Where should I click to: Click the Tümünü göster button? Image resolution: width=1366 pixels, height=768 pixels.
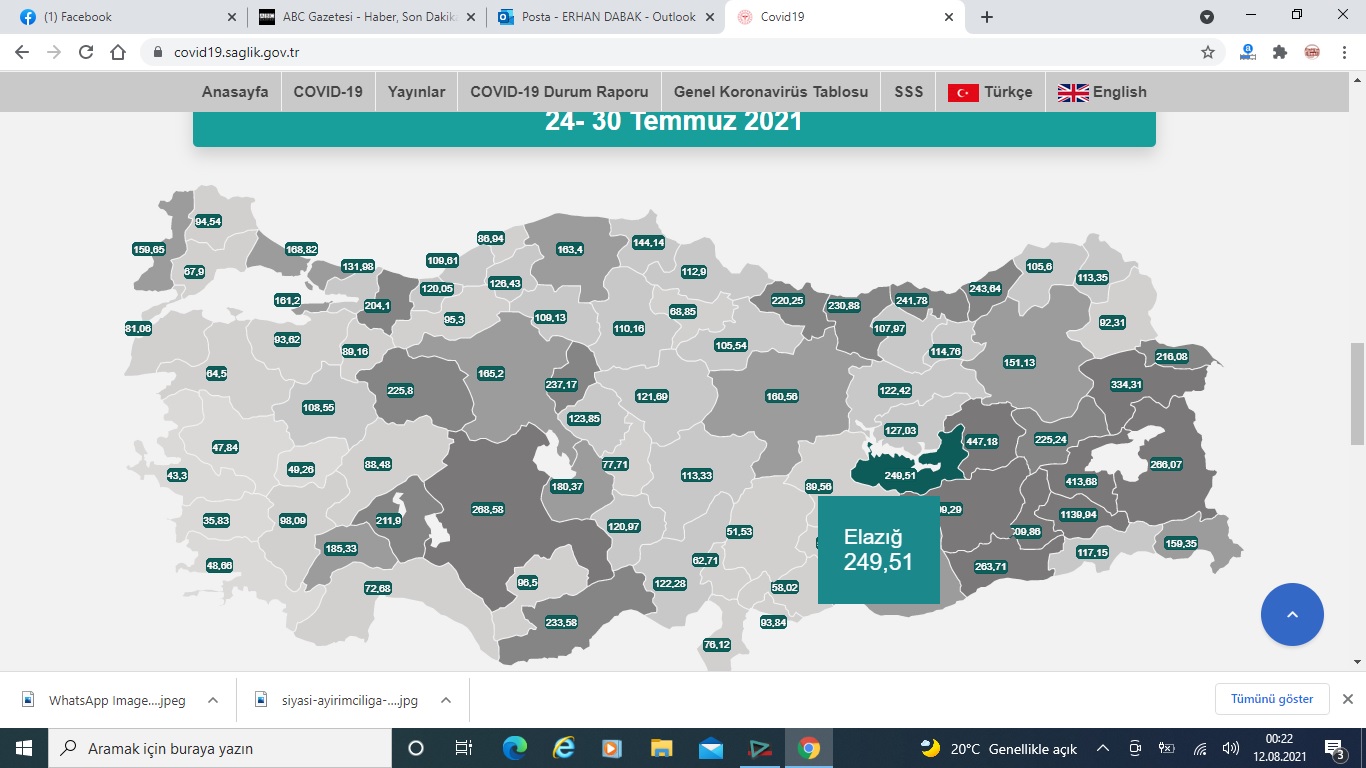(1272, 699)
